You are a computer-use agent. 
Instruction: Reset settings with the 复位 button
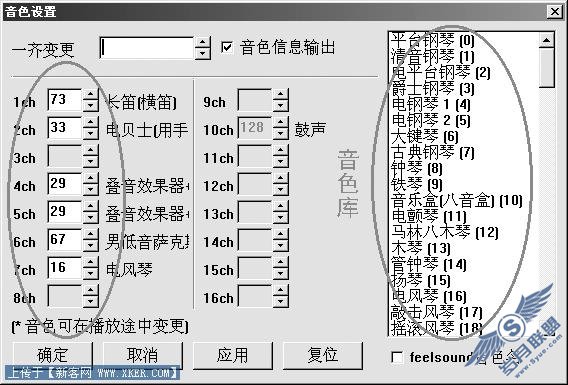click(x=322, y=355)
